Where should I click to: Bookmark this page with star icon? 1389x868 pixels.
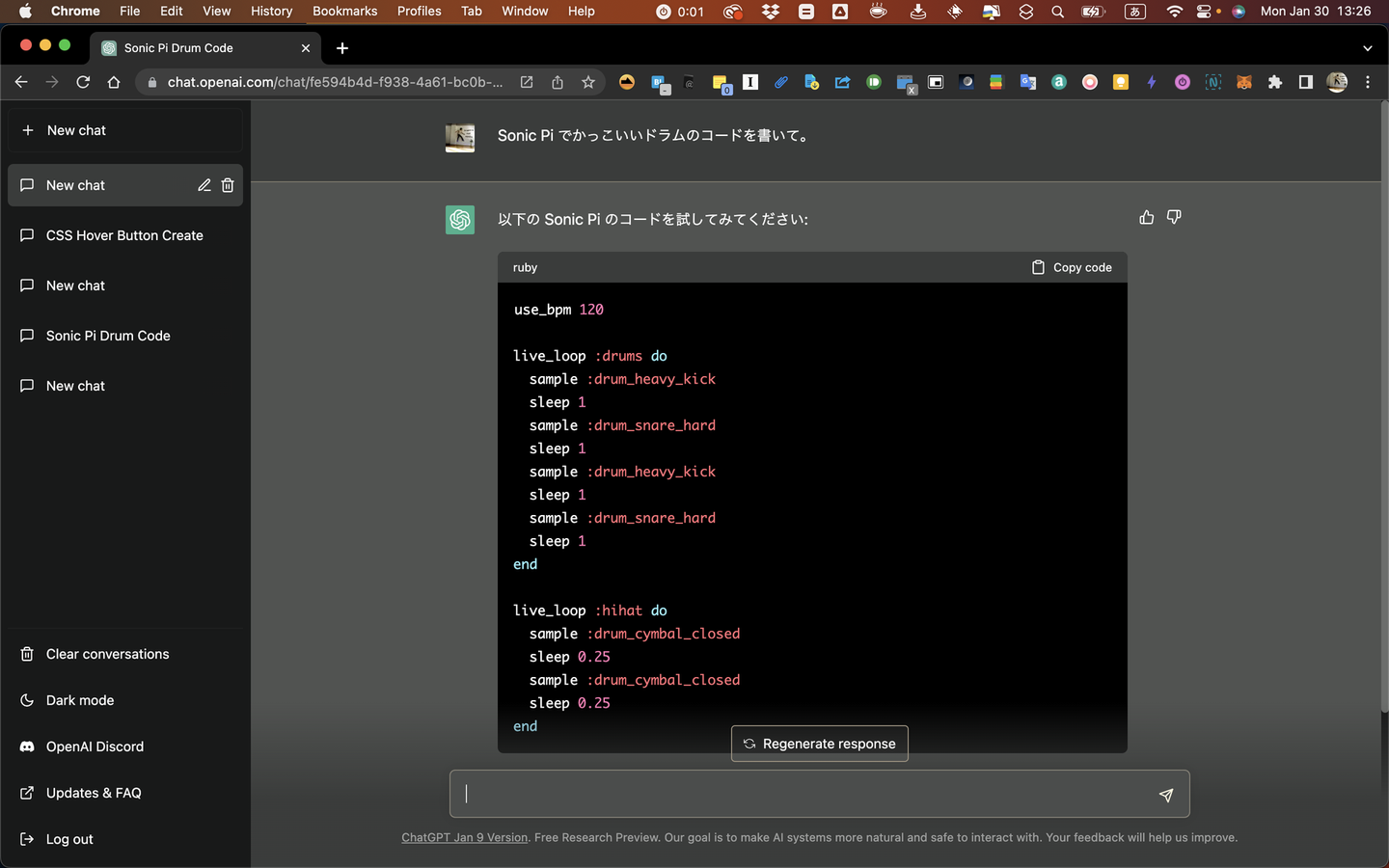(588, 83)
